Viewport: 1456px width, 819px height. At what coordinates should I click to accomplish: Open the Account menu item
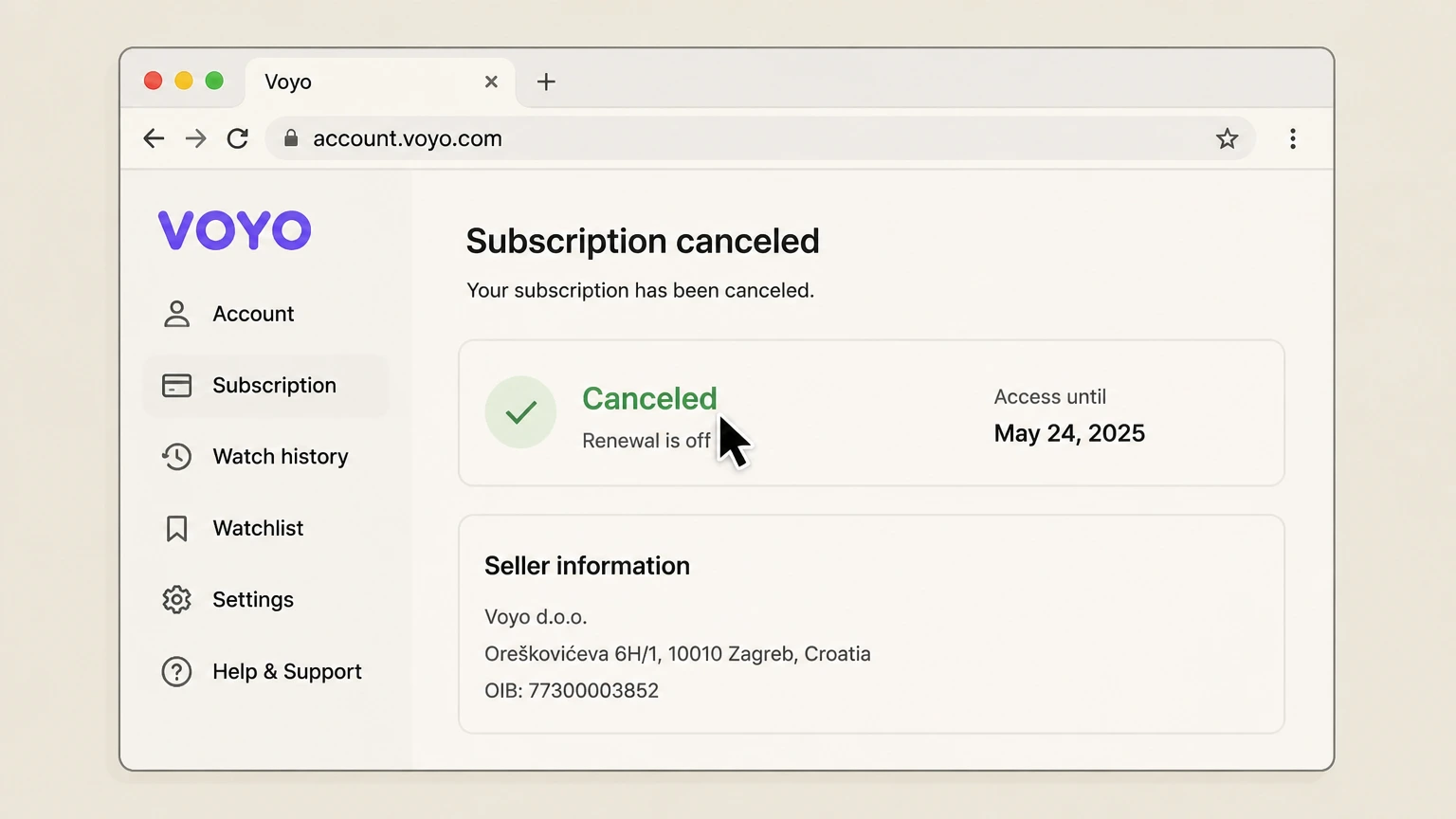pyautogui.click(x=266, y=314)
